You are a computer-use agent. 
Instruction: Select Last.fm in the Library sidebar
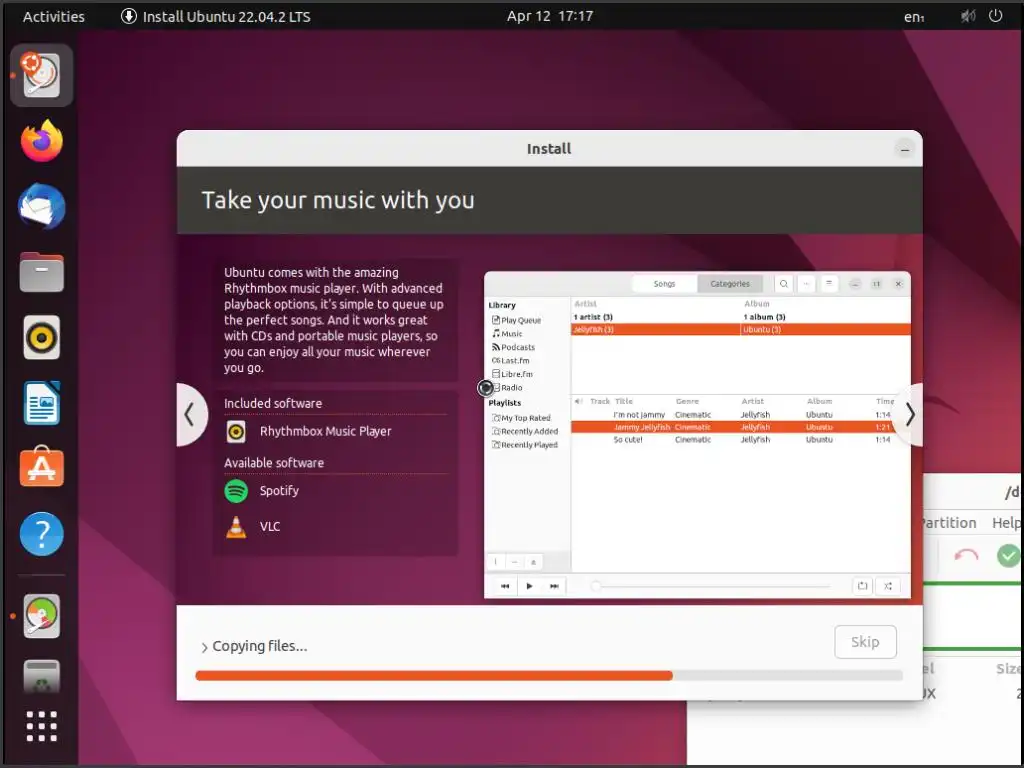click(511, 360)
